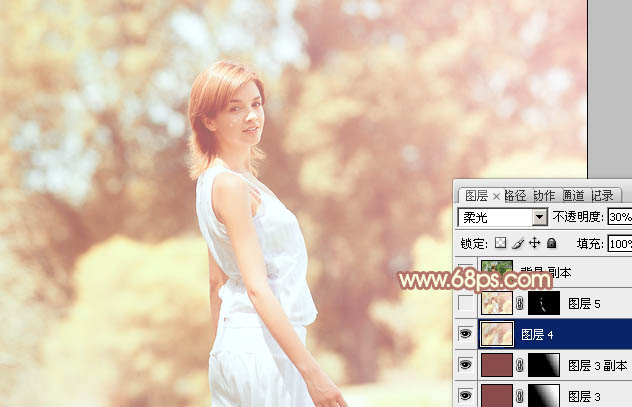Select the black layer mask of 图层 5
The height and width of the screenshot is (407, 632).
(544, 303)
